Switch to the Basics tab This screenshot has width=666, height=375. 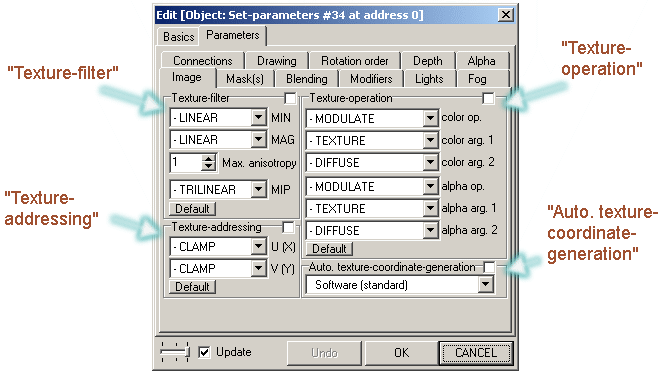[178, 37]
